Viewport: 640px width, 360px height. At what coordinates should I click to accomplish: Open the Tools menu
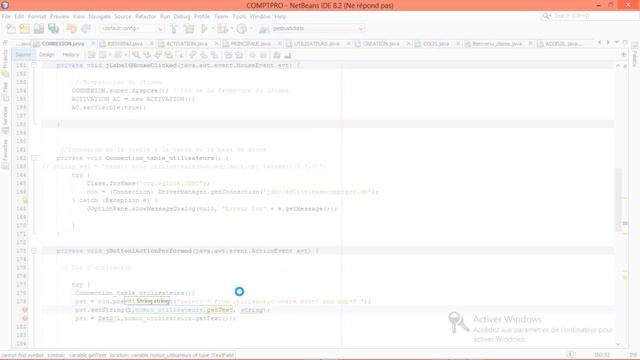(x=239, y=16)
